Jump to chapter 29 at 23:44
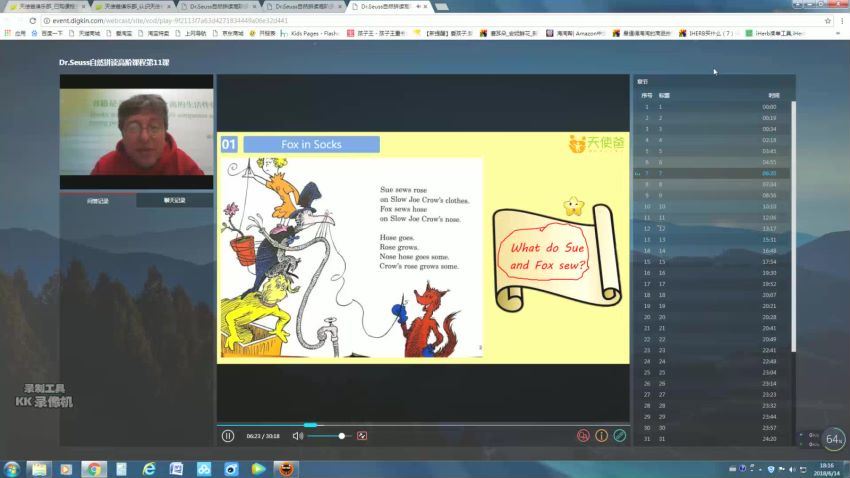The width and height of the screenshot is (850, 478). tap(711, 417)
